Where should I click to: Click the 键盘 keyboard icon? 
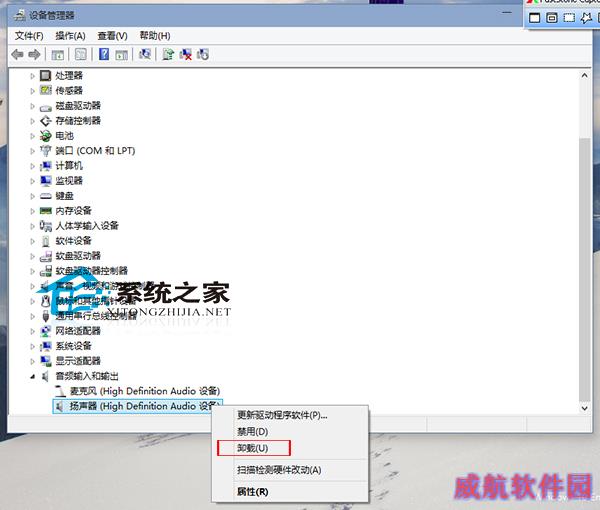[x=46, y=196]
